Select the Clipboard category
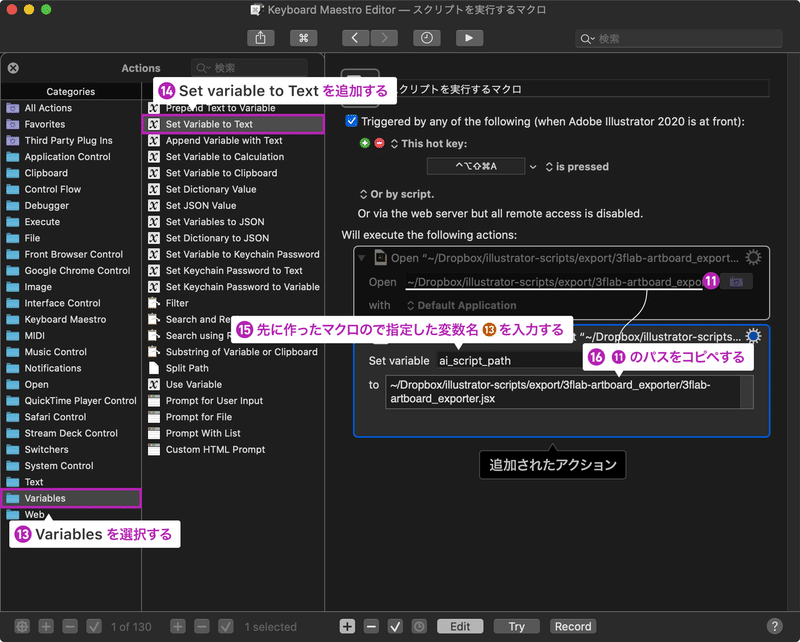 (71, 173)
